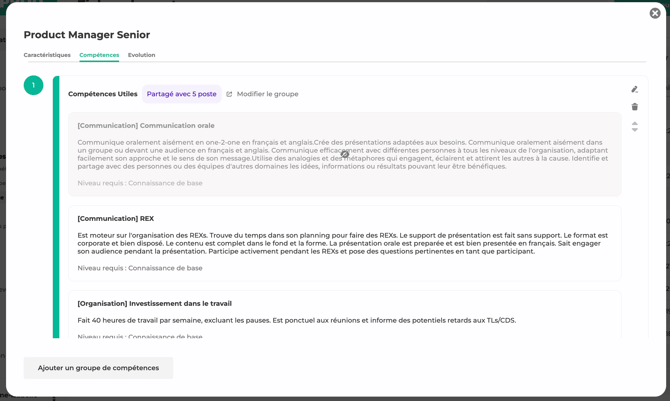The width and height of the screenshot is (670, 401).
Task: Open the Evolution tab
Action: click(x=141, y=55)
